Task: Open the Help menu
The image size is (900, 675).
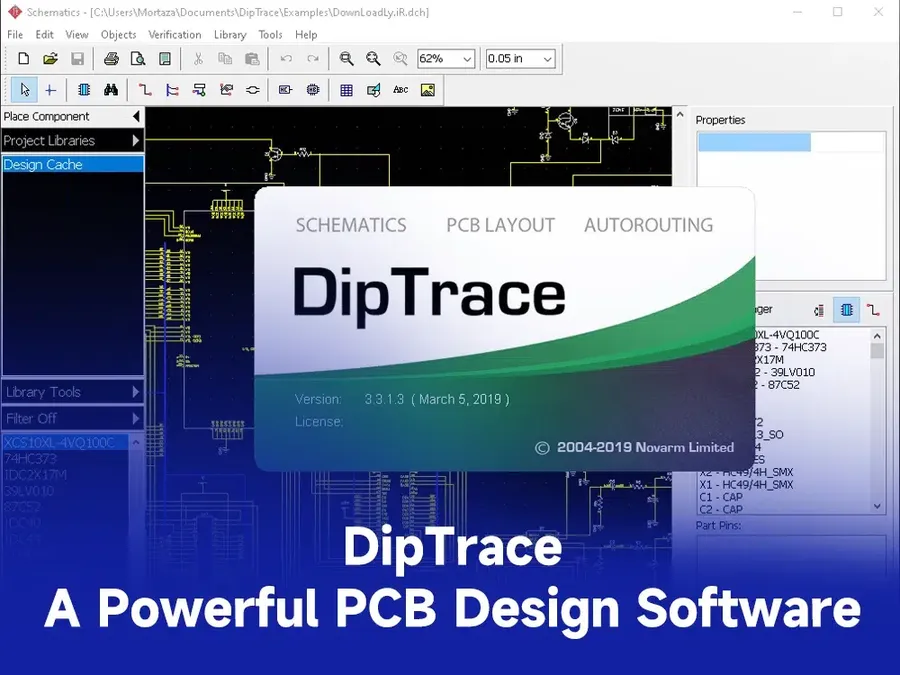Action: [x=306, y=34]
